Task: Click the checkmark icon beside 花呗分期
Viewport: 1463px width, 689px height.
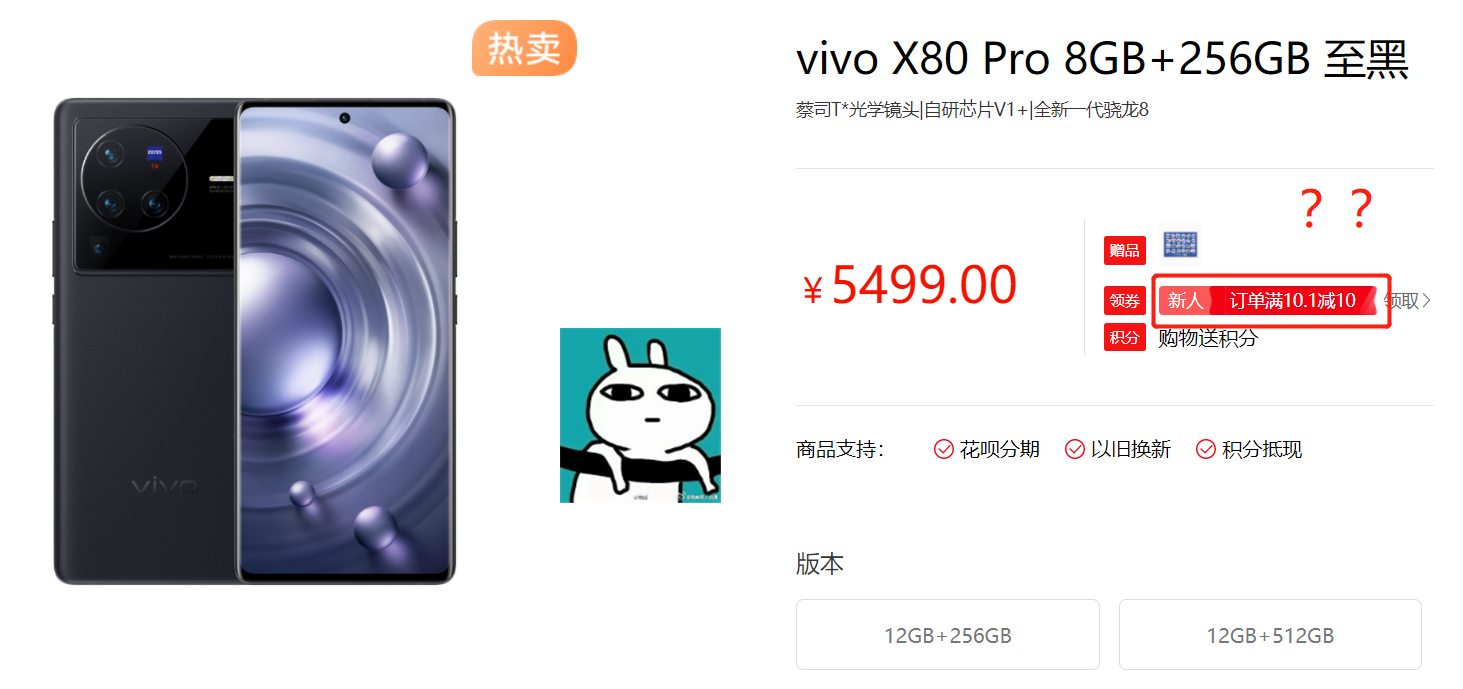Action: coord(943,450)
